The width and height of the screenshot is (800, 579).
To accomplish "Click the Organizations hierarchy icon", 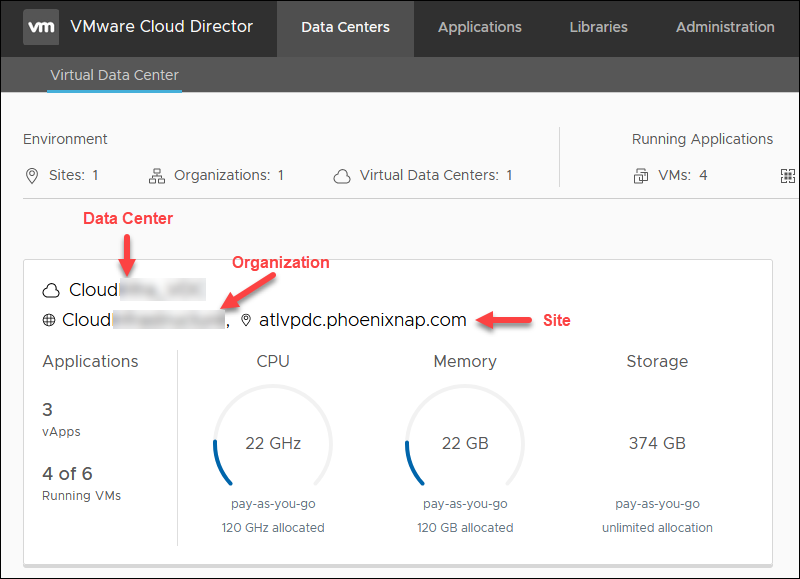I will point(157,176).
